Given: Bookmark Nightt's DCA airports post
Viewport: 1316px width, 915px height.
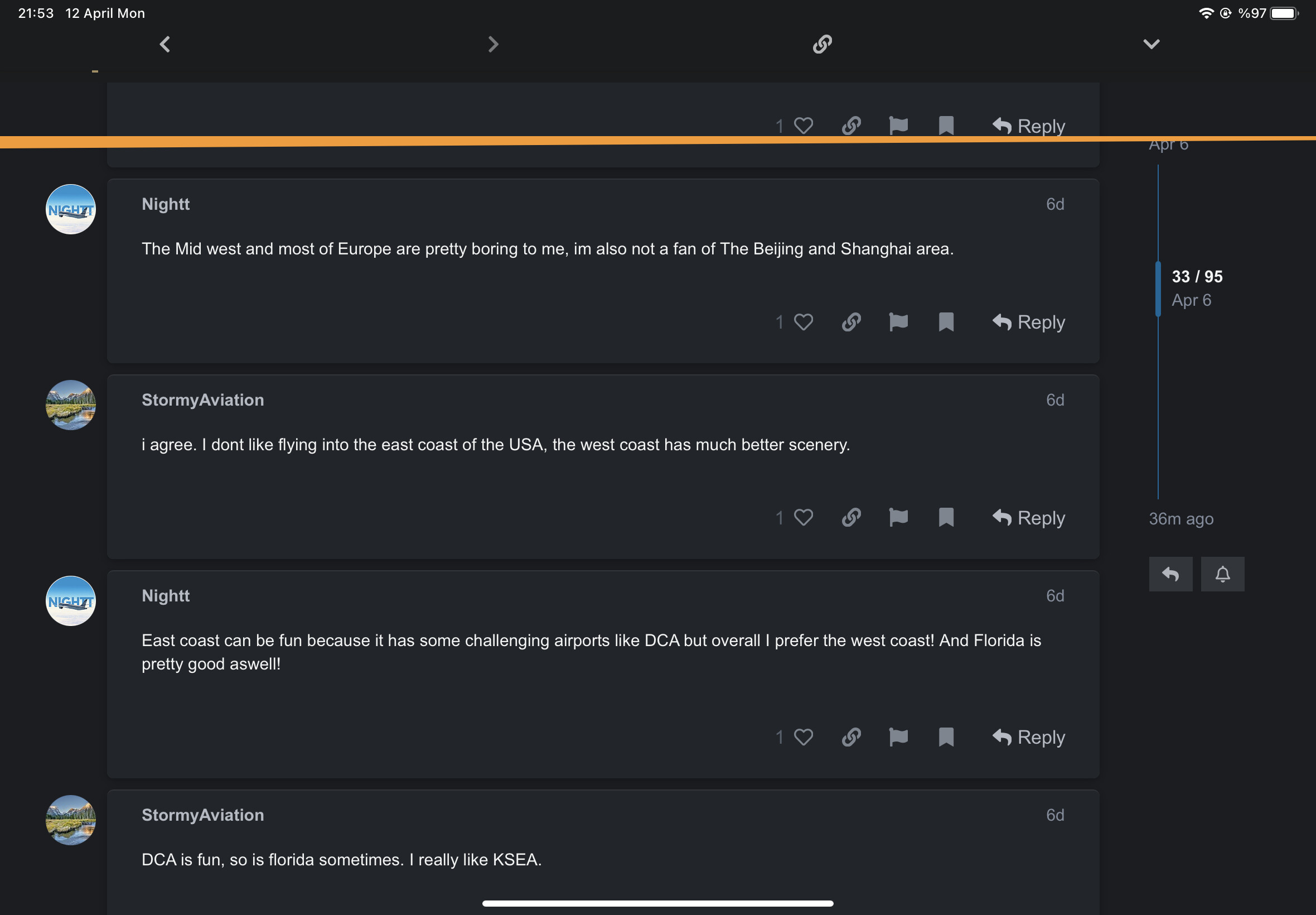Looking at the screenshot, I should (946, 736).
